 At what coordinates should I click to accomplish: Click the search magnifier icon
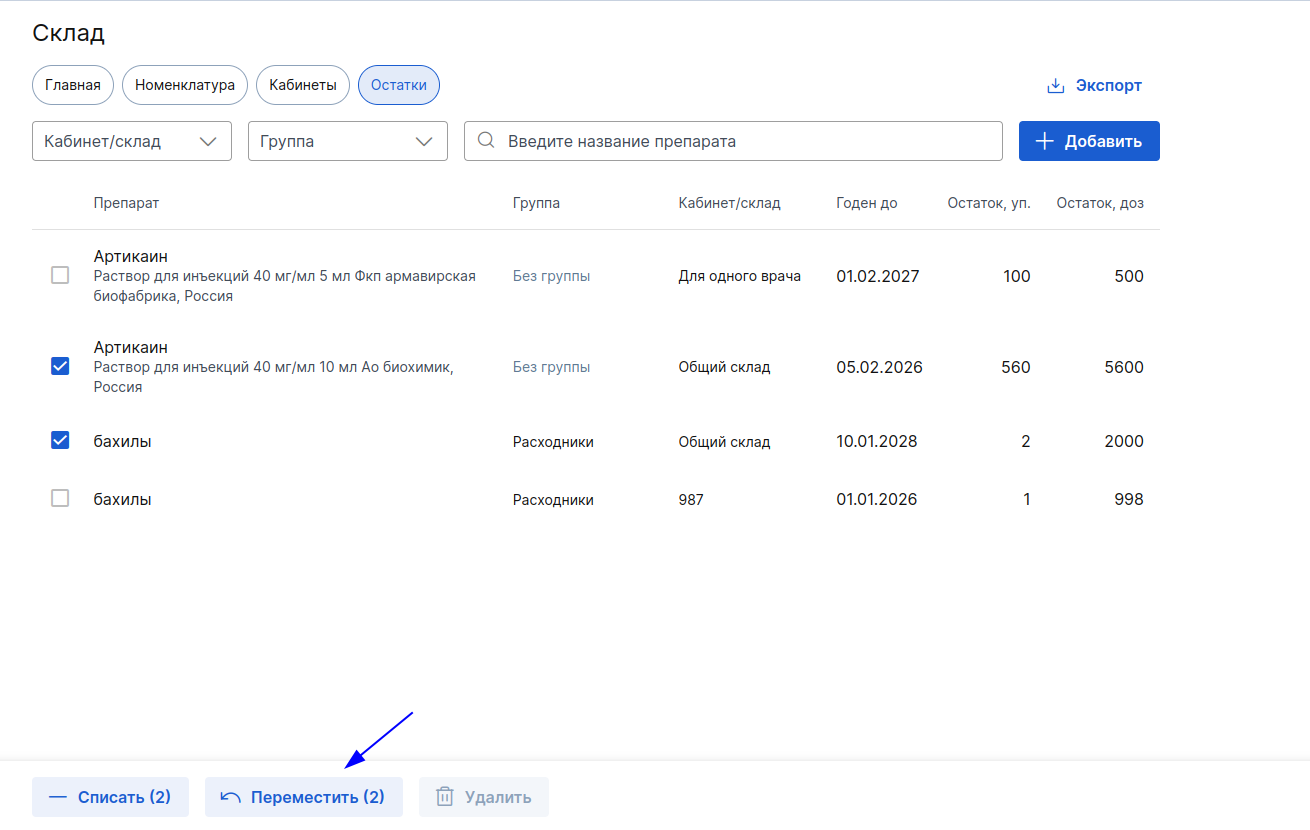point(487,141)
